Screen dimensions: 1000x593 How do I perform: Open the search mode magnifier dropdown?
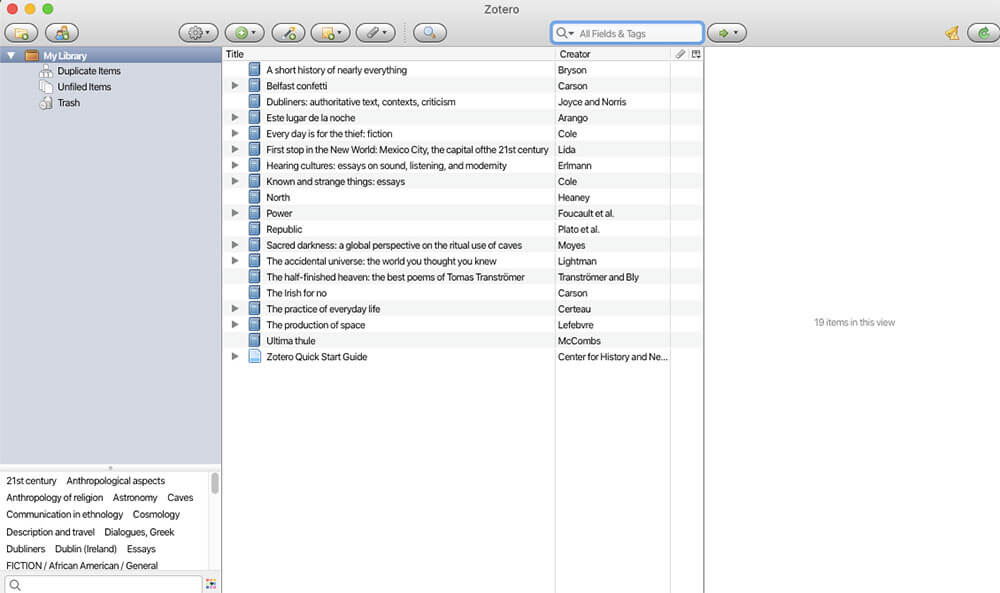(x=564, y=33)
